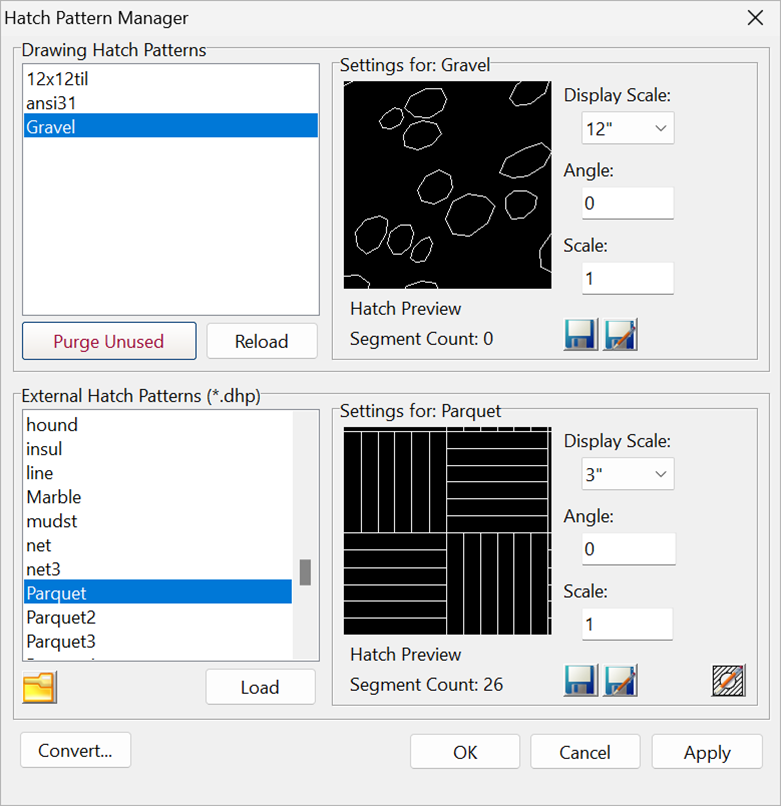Image resolution: width=781 pixels, height=806 pixels.
Task: Click the Angle field for Gravel
Action: tap(628, 203)
